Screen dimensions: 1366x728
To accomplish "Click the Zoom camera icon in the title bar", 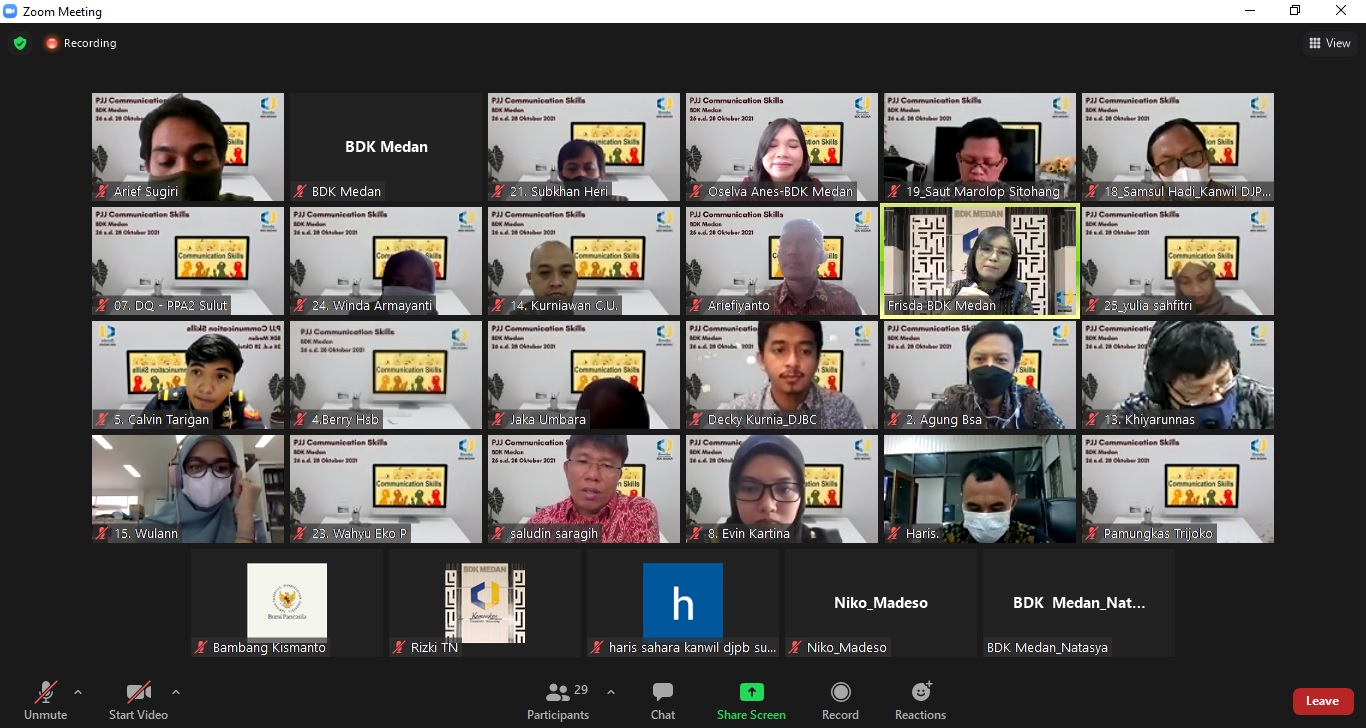I will click(11, 11).
